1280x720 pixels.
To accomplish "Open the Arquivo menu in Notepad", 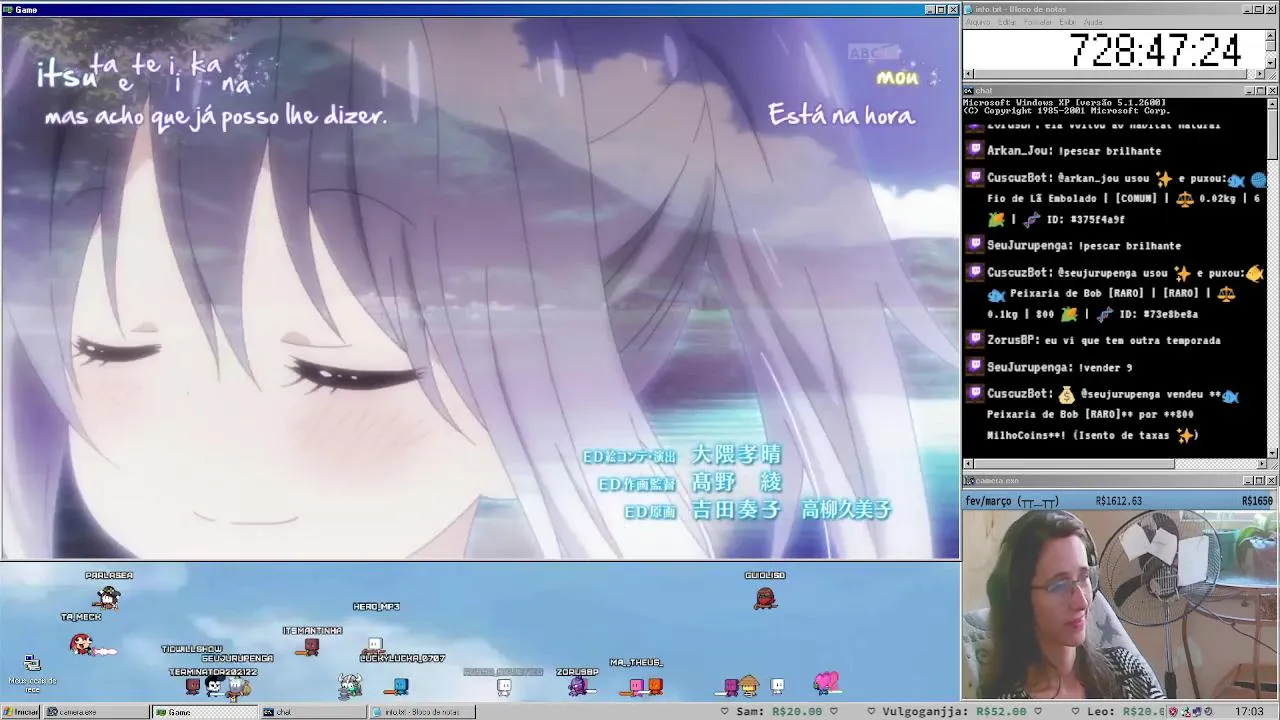I will tap(977, 22).
